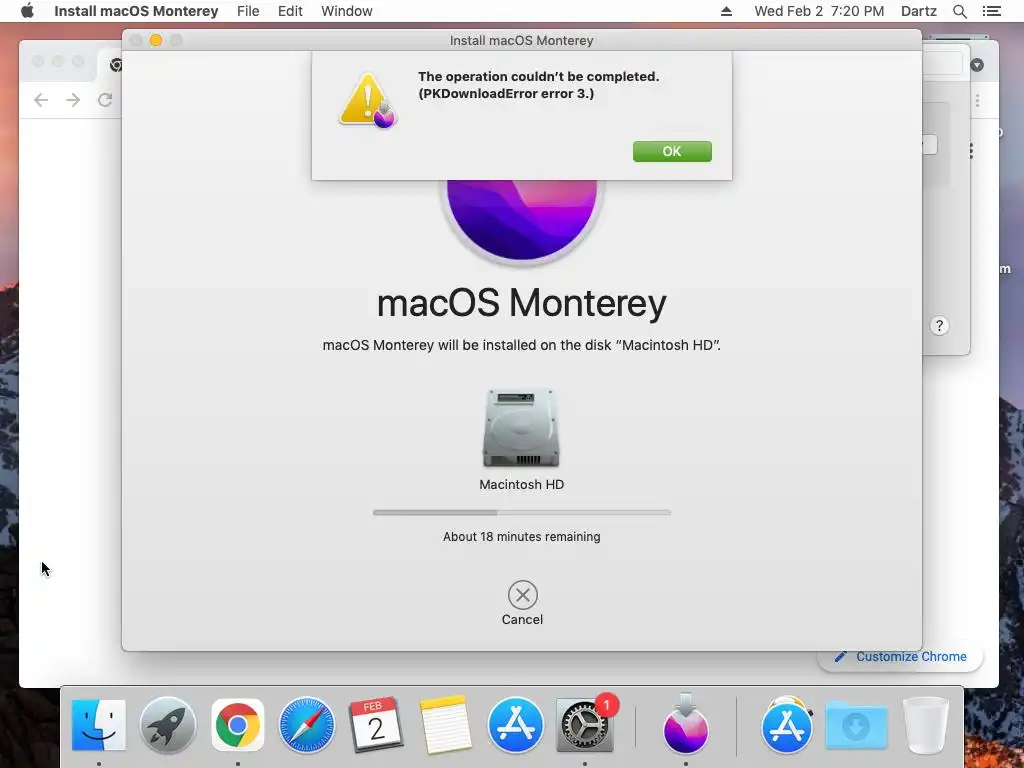Open Google Chrome from the Dock
Viewport: 1024px width, 768px height.
pos(238,724)
